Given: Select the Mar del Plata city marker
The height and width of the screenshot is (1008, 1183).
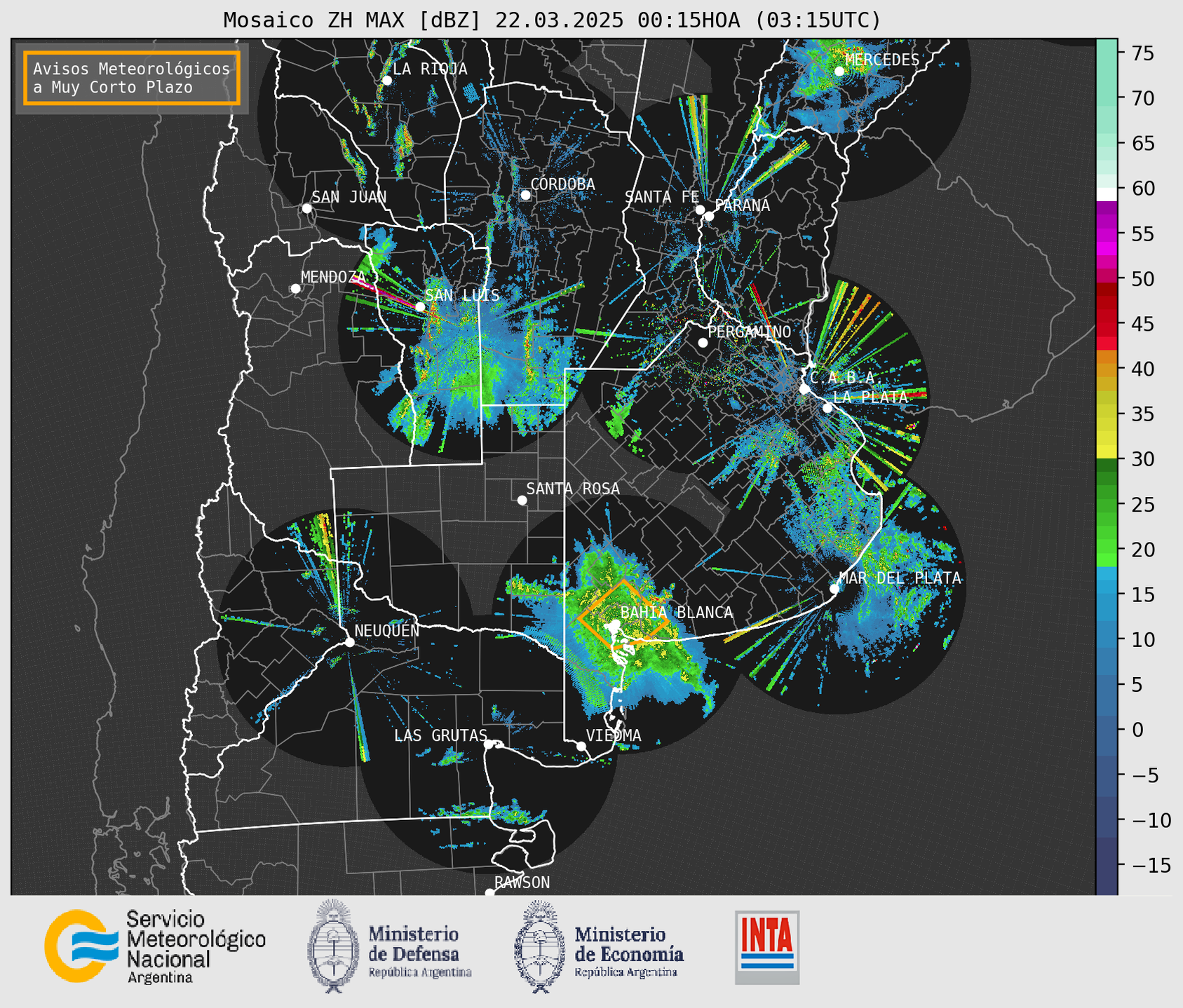Looking at the screenshot, I should (834, 589).
